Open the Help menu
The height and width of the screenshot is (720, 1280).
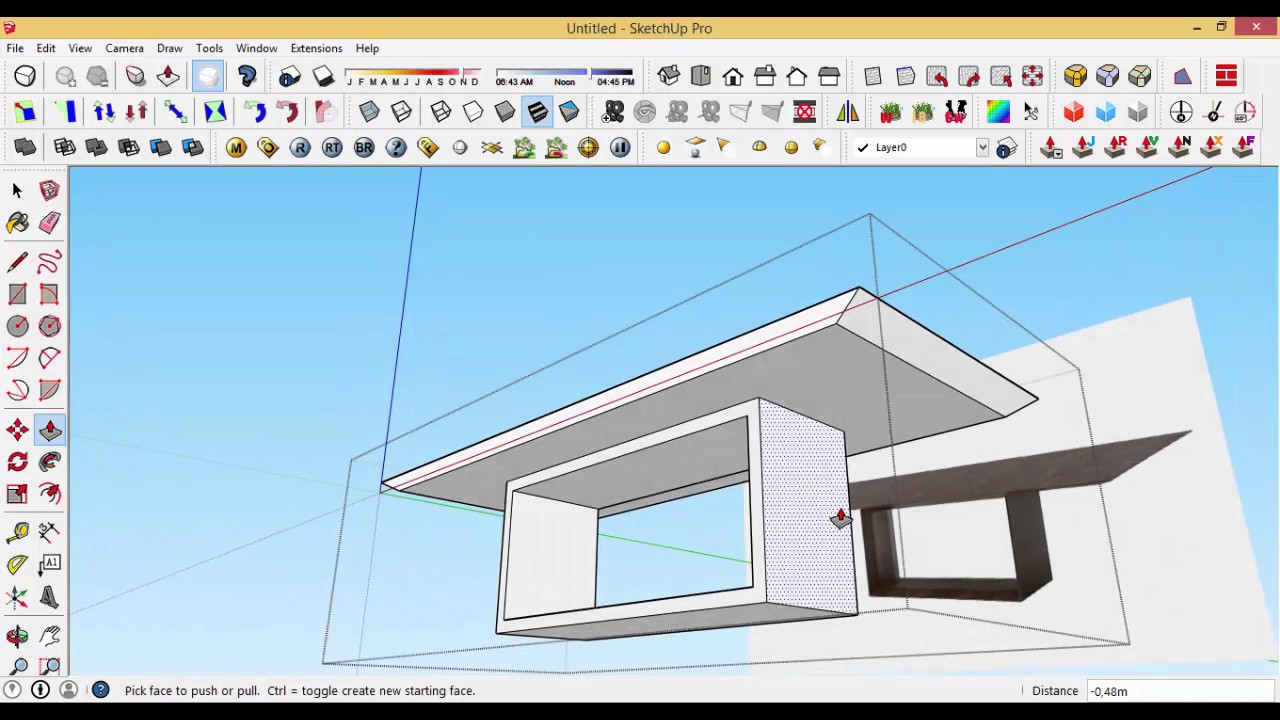(x=367, y=48)
